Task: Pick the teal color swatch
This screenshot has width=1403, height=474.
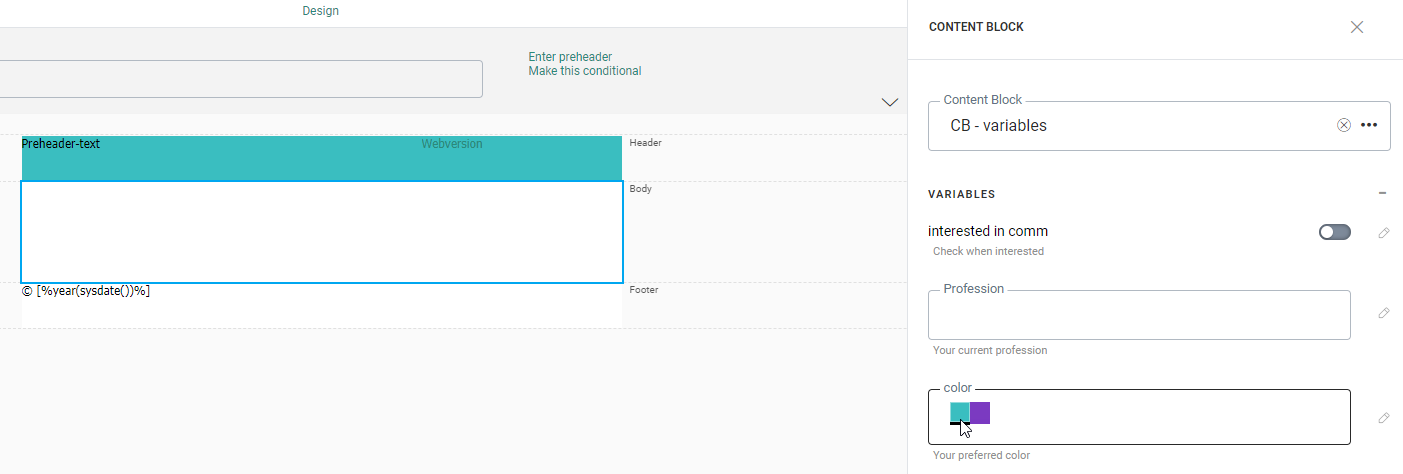Action: point(960,412)
